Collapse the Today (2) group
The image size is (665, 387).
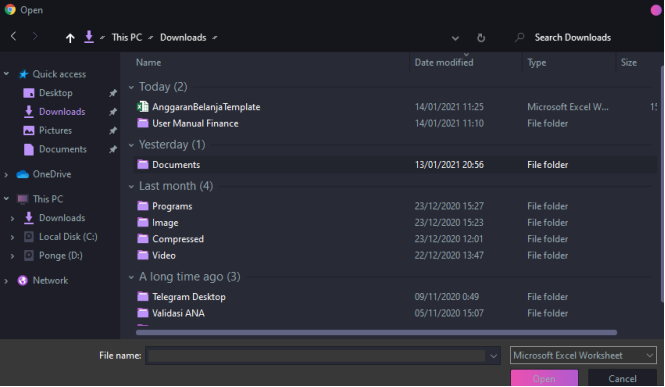pyautogui.click(x=131, y=87)
